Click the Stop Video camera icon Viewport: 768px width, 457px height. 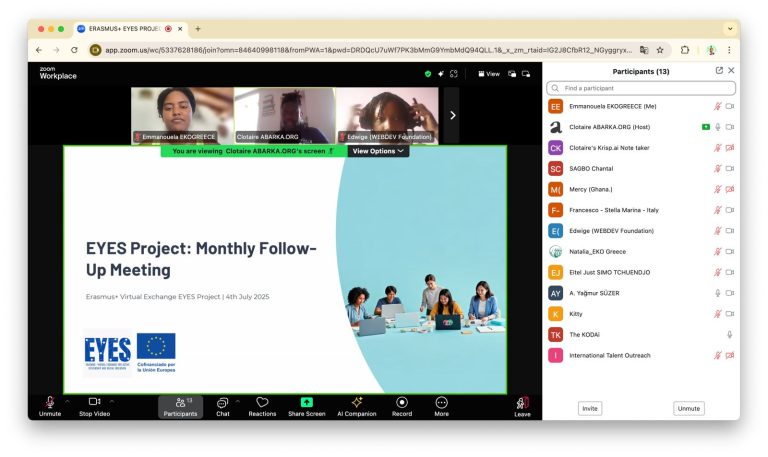point(94,402)
